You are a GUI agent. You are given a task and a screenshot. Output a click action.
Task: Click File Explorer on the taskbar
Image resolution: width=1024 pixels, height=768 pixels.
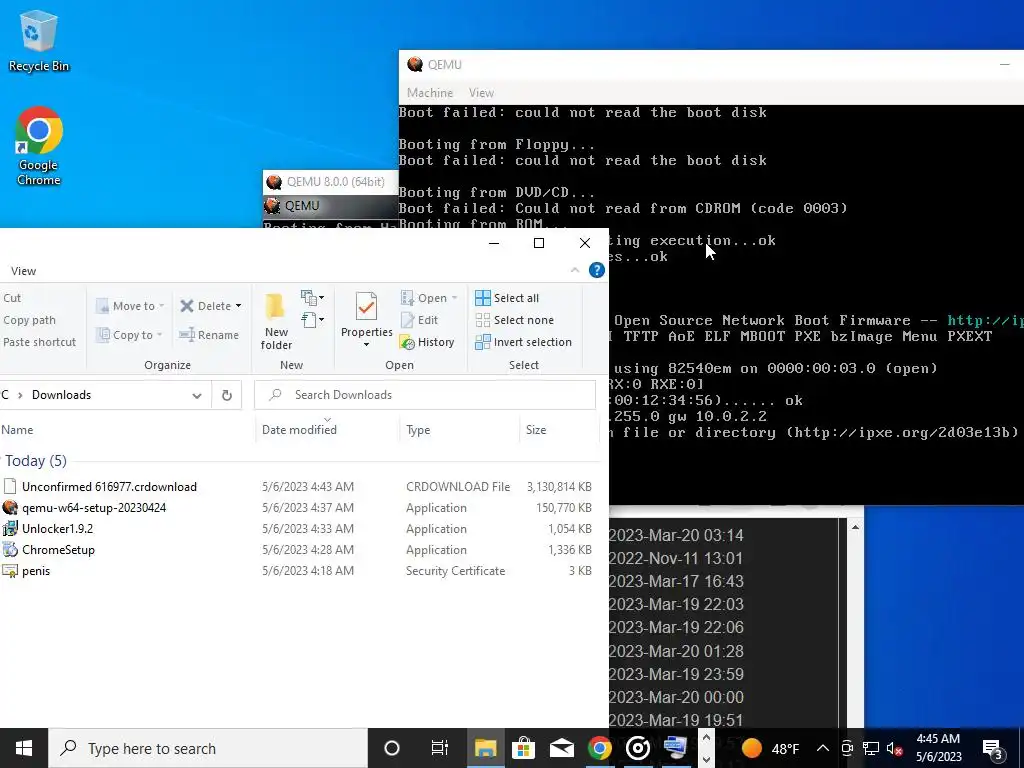pyautogui.click(x=485, y=748)
